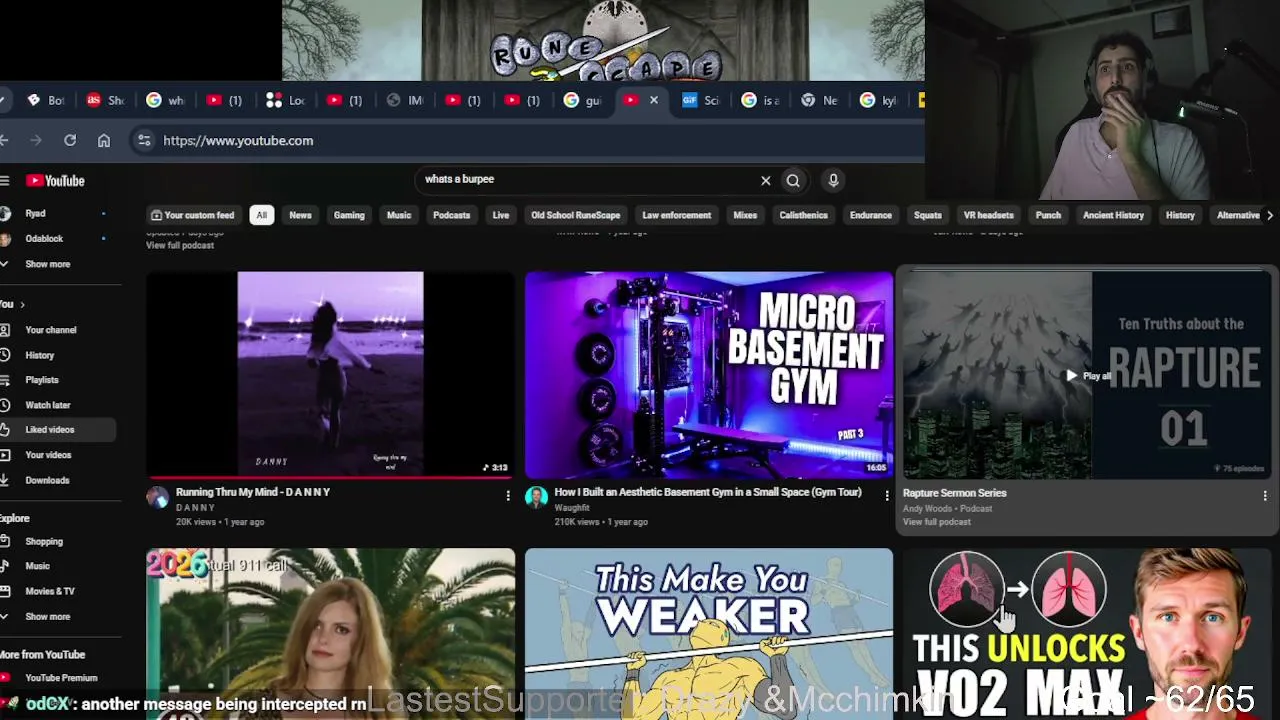Viewport: 1280px width, 720px height.
Task: Click Rapture Sermon Series playlist title
Action: tap(954, 493)
